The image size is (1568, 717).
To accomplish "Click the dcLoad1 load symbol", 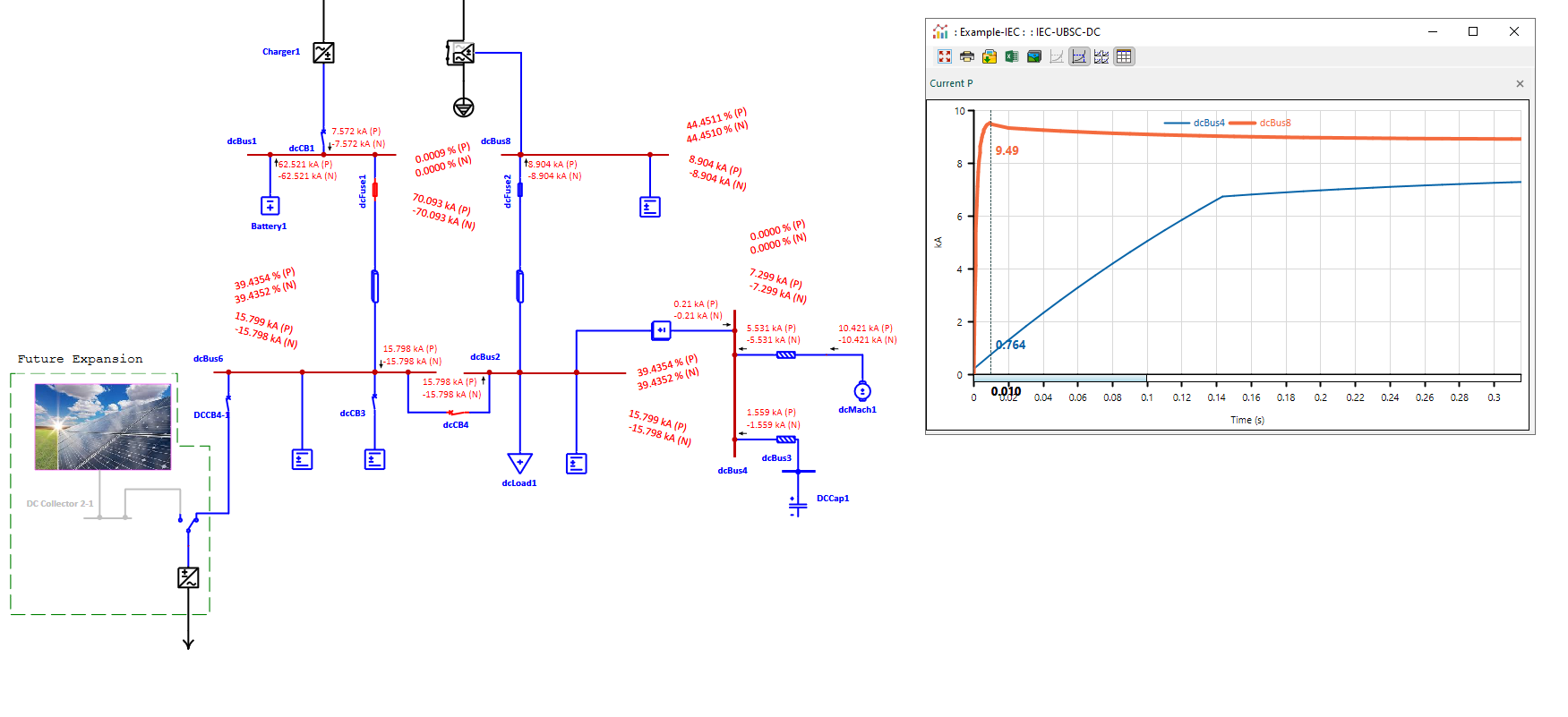I will [x=519, y=463].
